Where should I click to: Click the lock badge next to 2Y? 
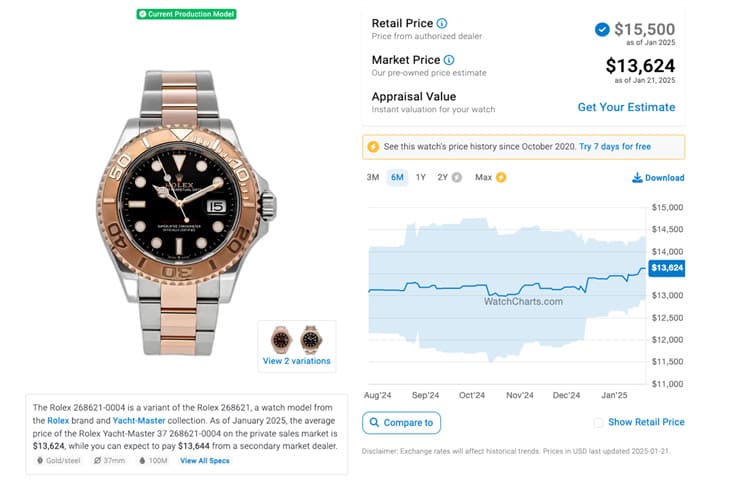coord(457,177)
